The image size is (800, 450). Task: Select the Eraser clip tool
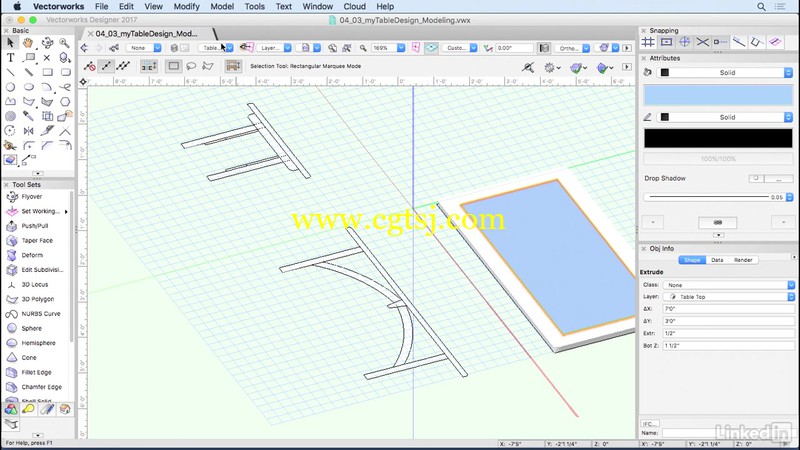pyautogui.click(x=10, y=160)
